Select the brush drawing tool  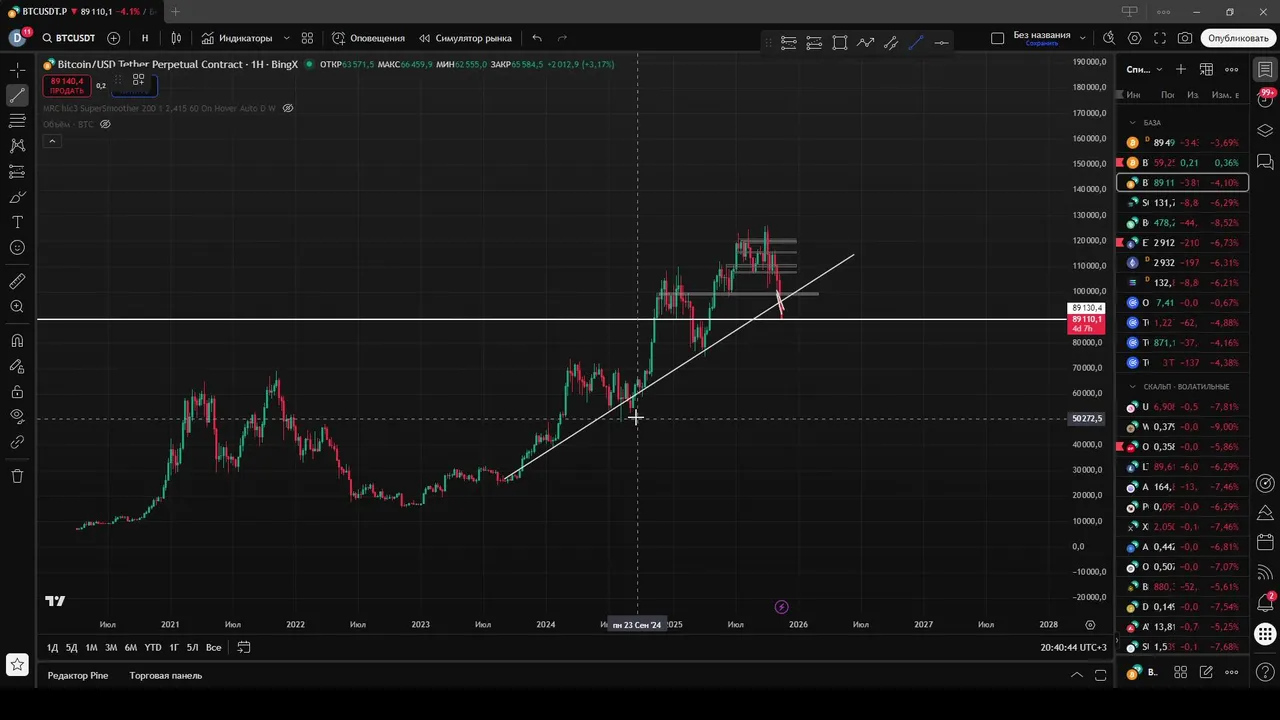17,197
